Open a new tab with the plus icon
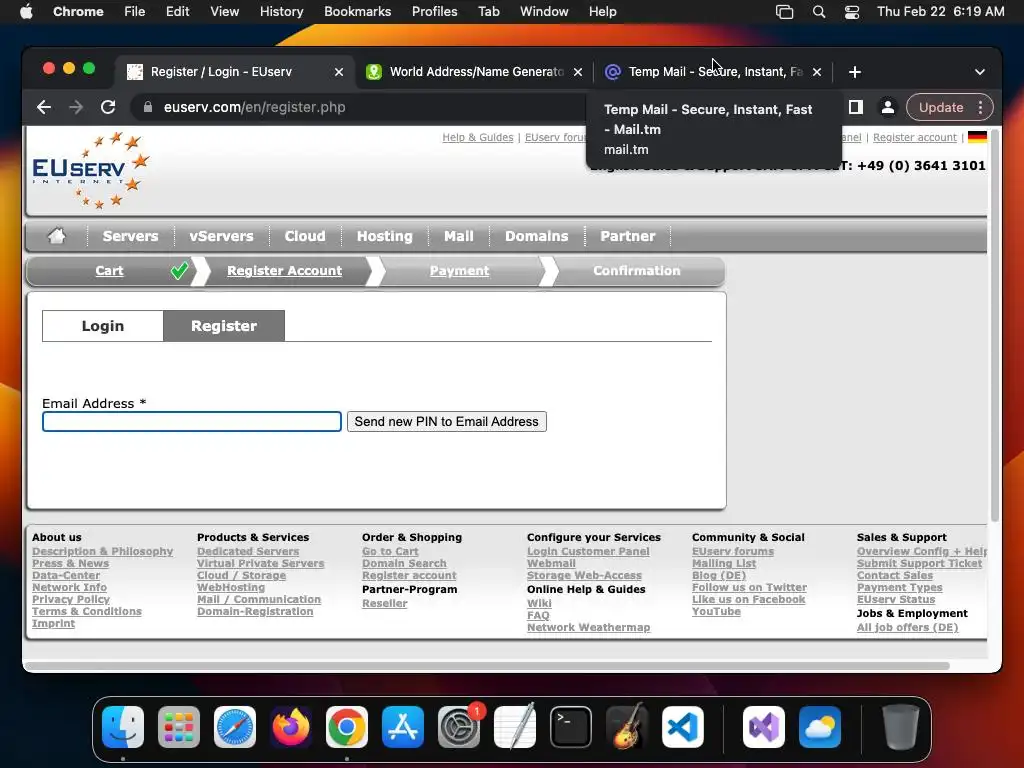 click(854, 72)
